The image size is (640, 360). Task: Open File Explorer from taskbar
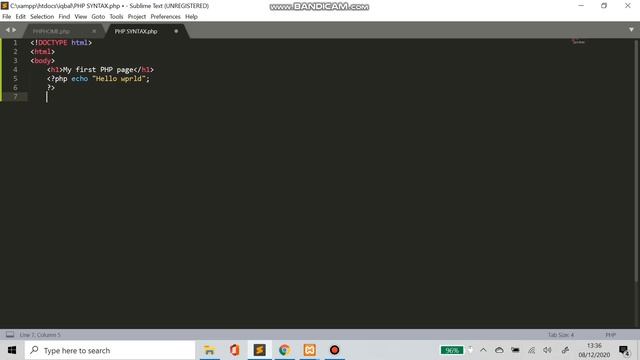209,350
